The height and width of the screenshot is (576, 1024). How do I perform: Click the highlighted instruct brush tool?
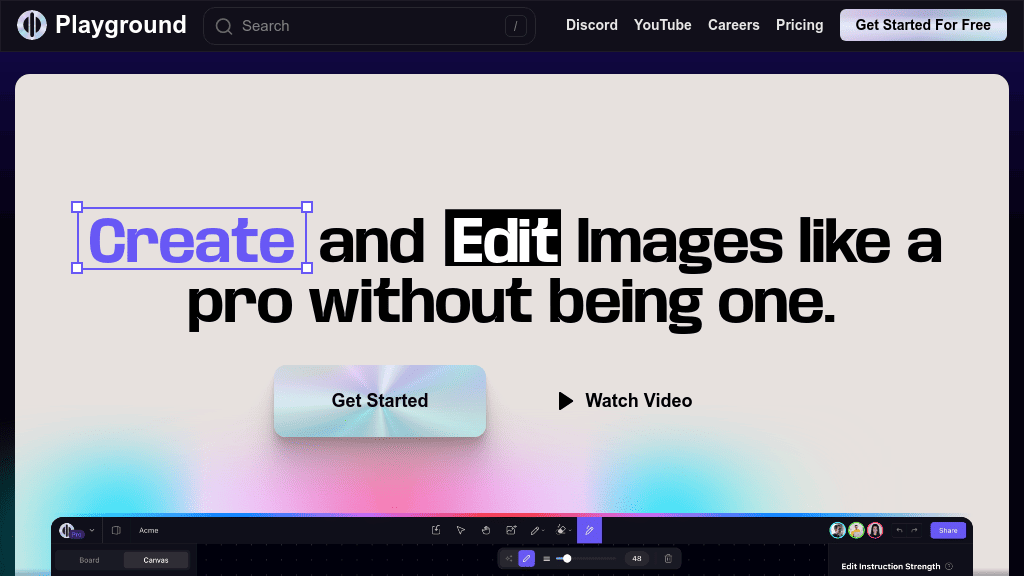tap(589, 530)
